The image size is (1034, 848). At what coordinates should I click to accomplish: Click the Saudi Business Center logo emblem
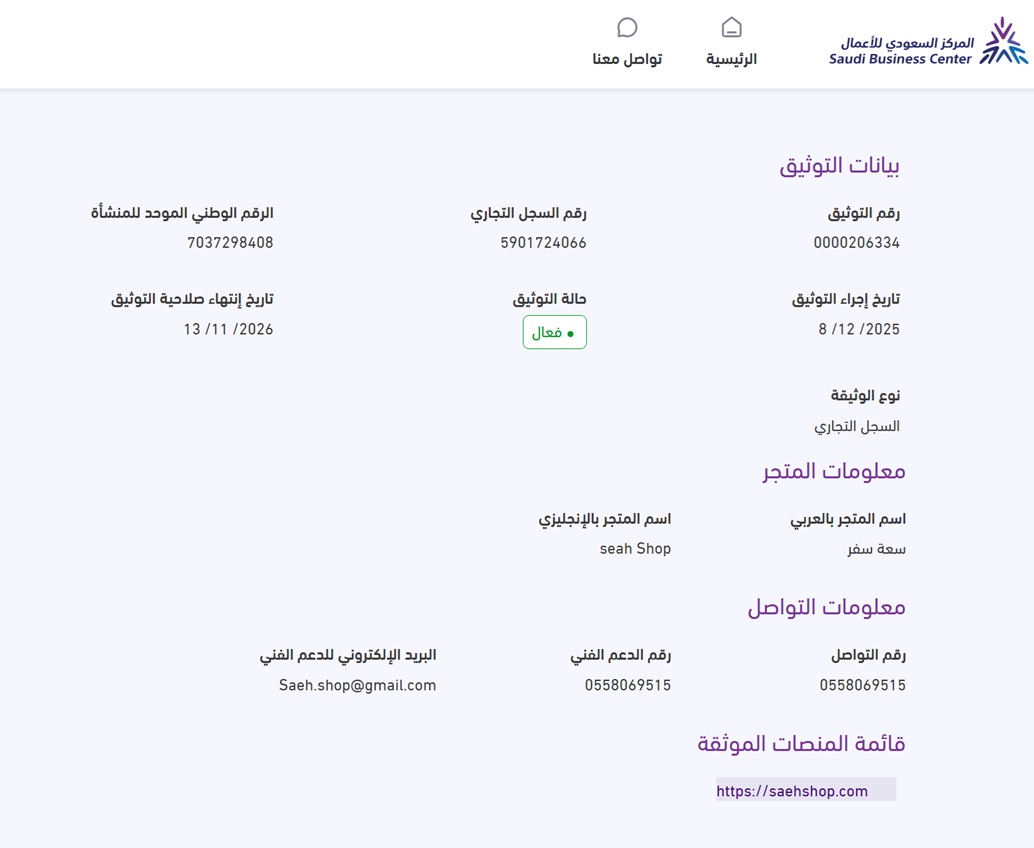tap(1002, 42)
